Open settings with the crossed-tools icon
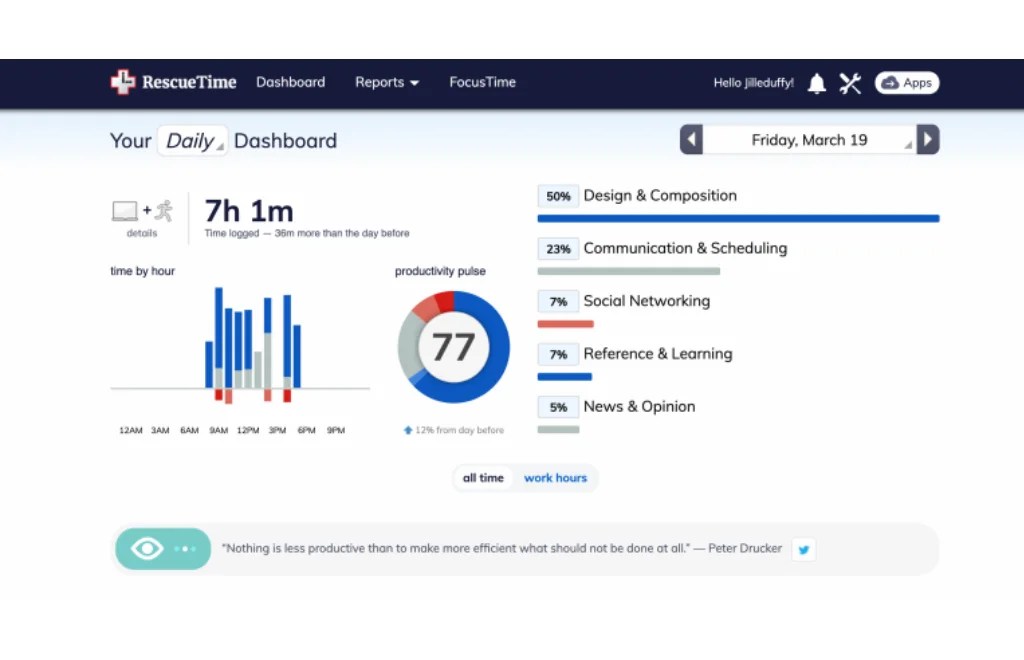Image resolution: width=1024 pixels, height=660 pixels. (850, 83)
